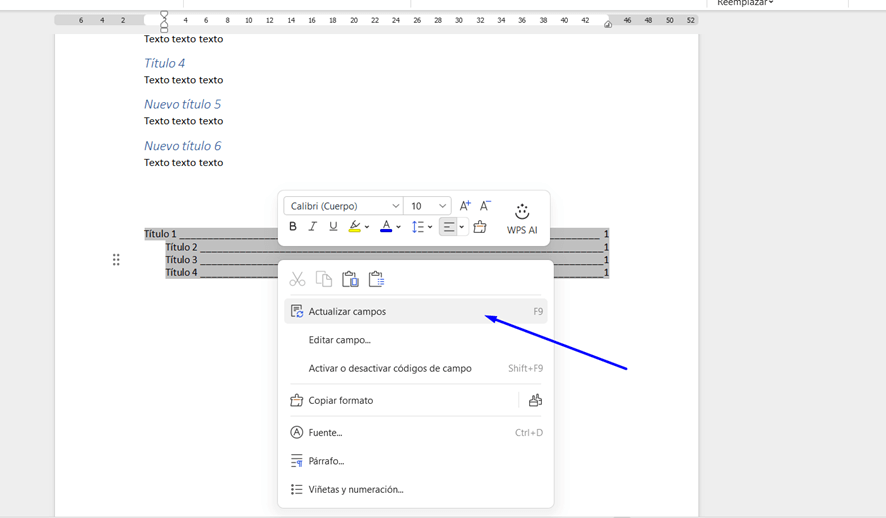Image resolution: width=886 pixels, height=518 pixels.
Task: Open WPS AI assistant
Action: pos(522,219)
